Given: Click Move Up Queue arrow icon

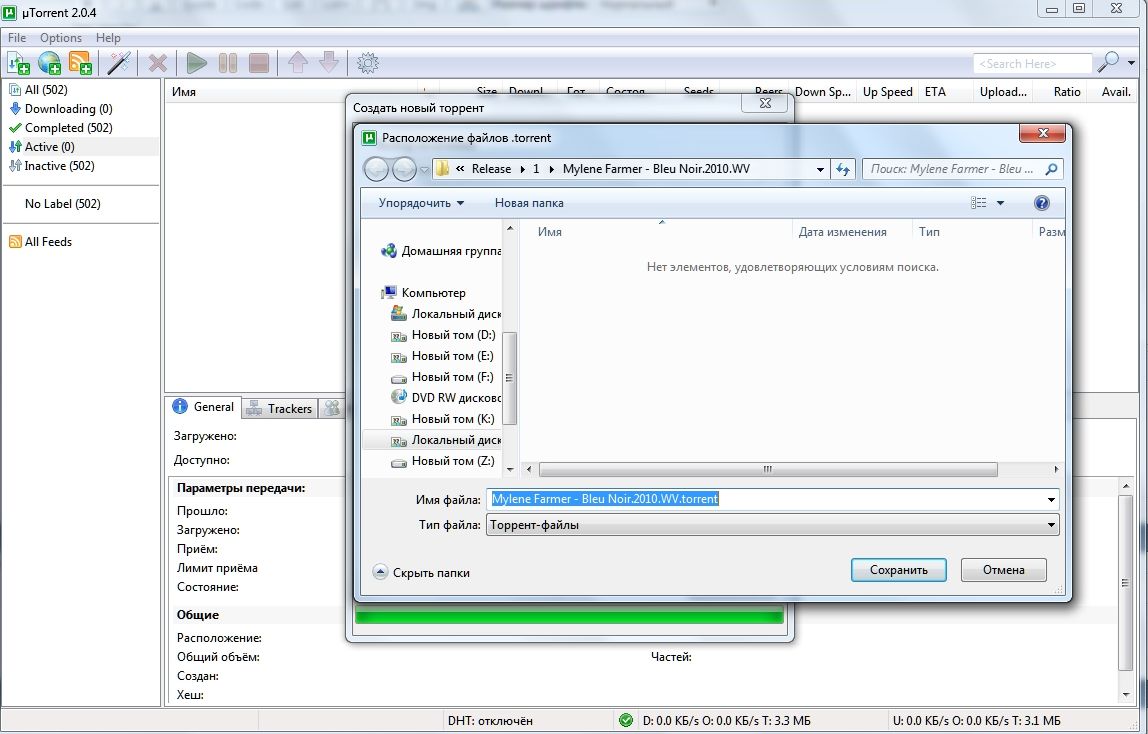Looking at the screenshot, I should 297,63.
